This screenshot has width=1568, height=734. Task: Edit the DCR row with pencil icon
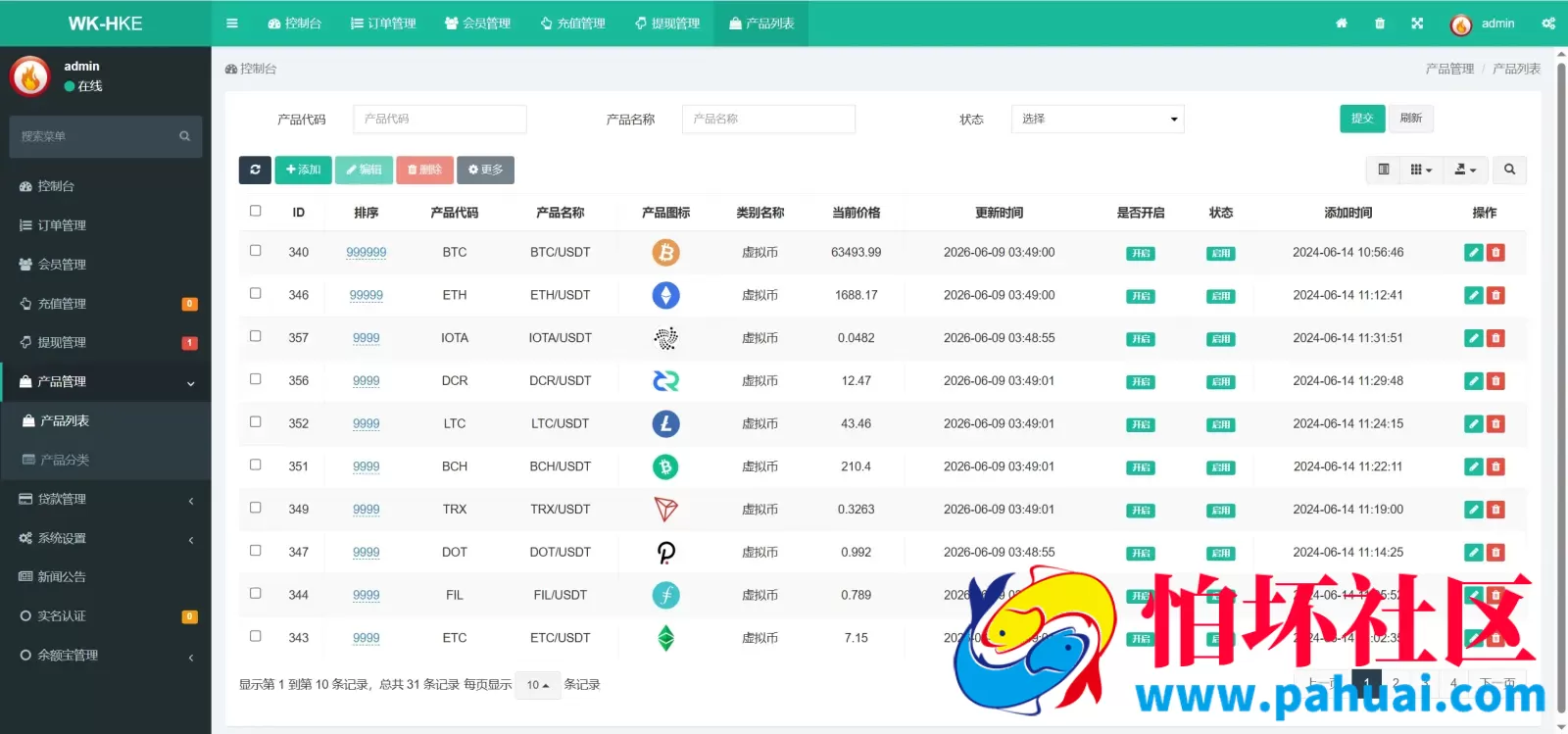1473,381
